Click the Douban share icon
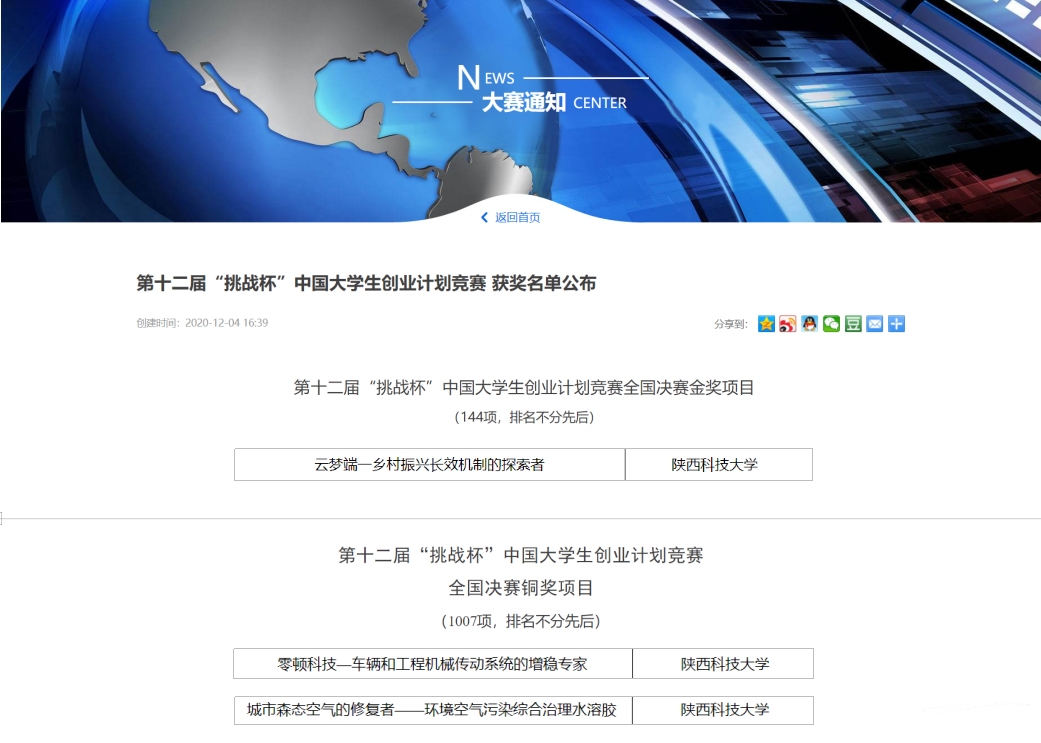The image size is (1041, 743). point(853,324)
